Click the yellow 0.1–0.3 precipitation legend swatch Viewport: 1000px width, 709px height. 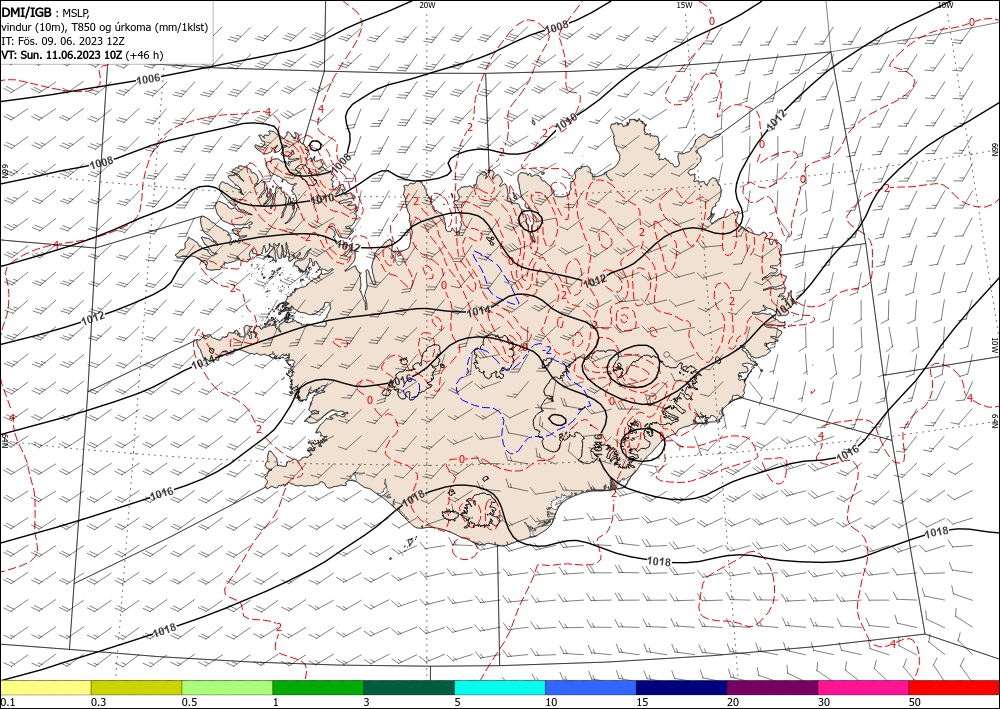point(45,688)
